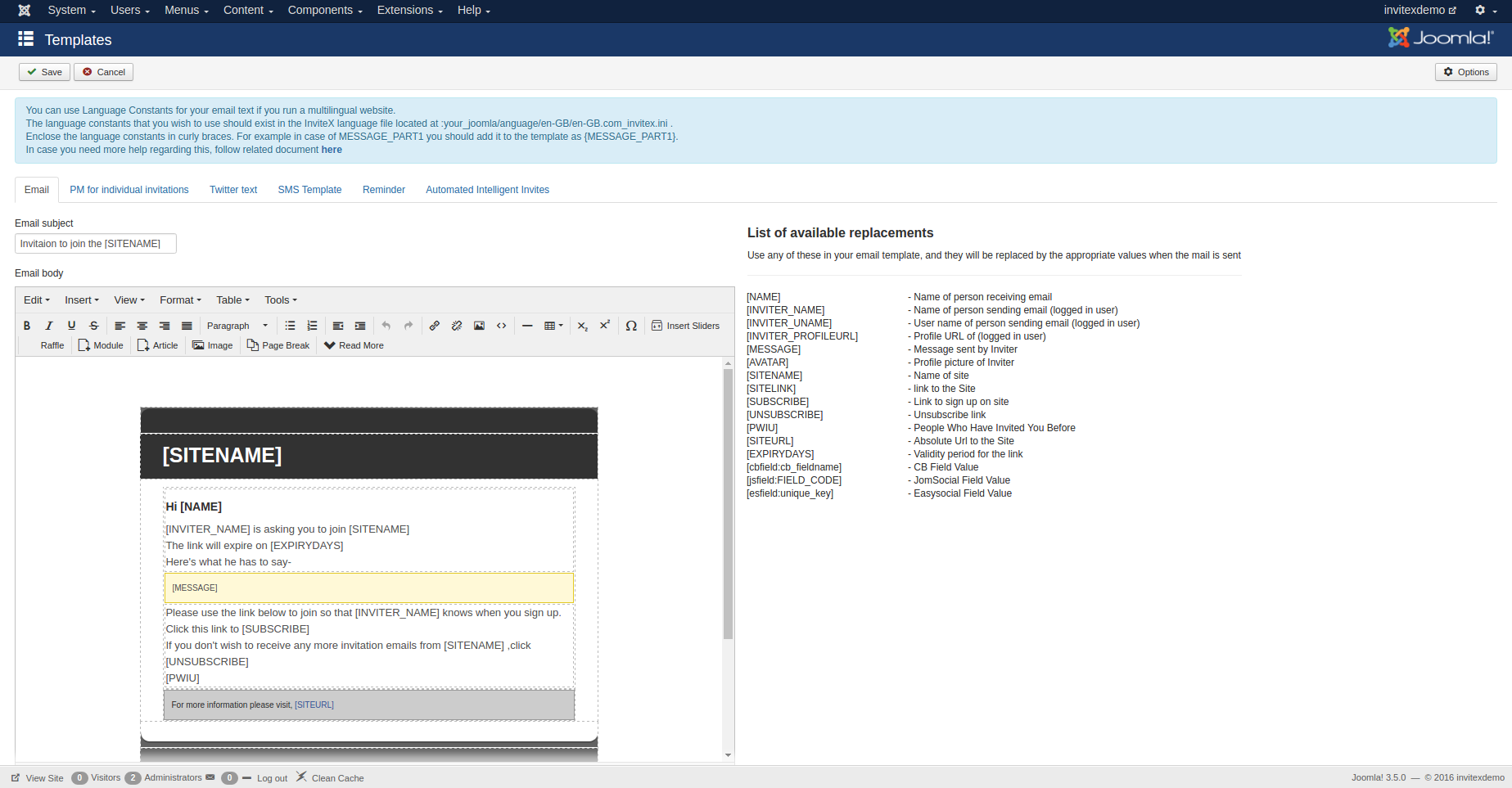This screenshot has width=1512, height=788.
Task: Expand the table insert dropdown
Action: [x=554, y=326]
